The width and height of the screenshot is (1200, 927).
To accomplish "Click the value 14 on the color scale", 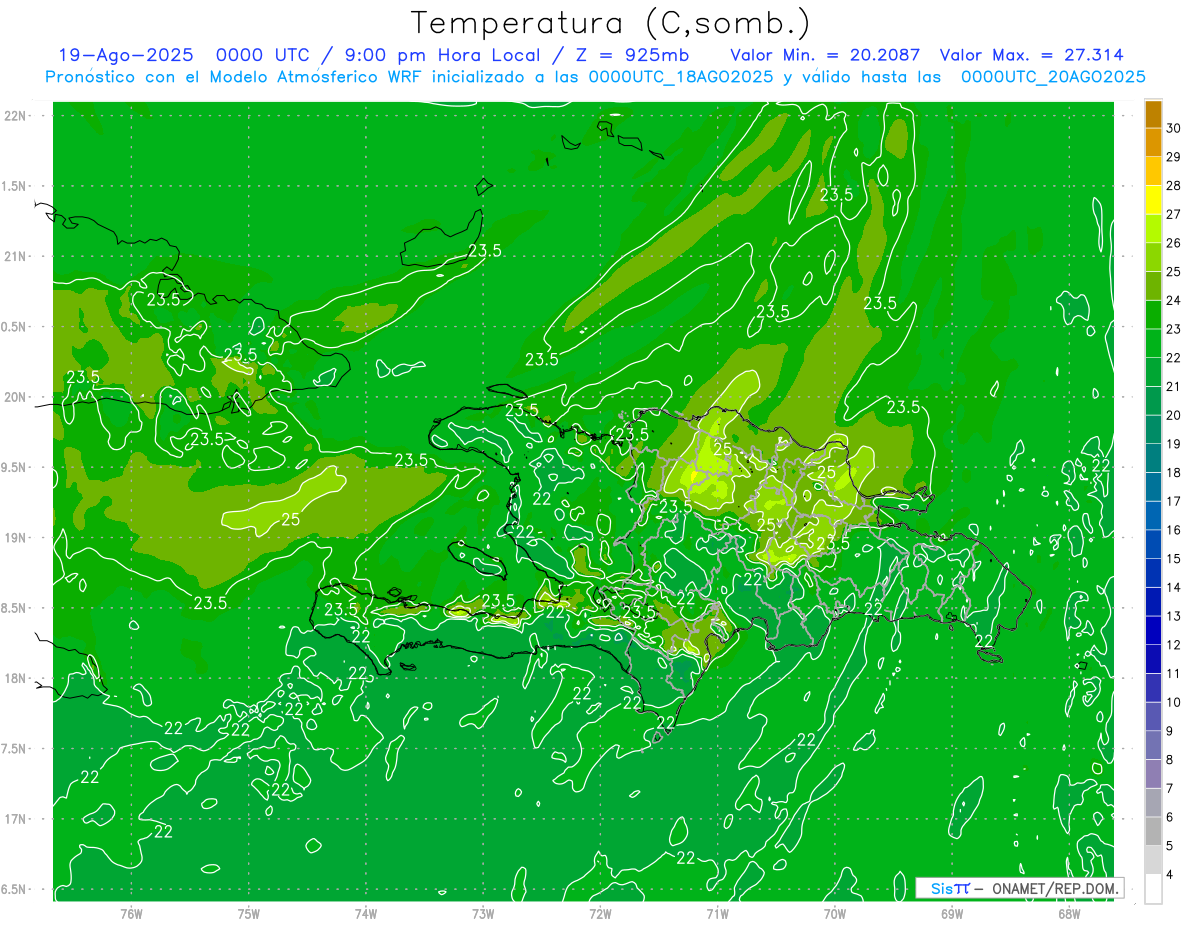I will 1174,587.
